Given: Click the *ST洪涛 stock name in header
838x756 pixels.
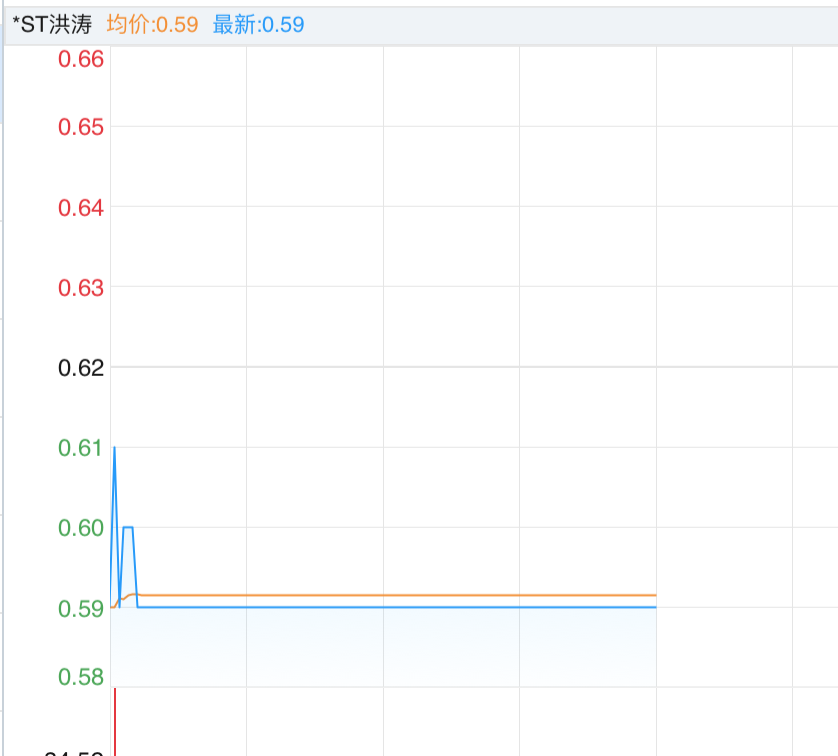Looking at the screenshot, I should (x=51, y=25).
